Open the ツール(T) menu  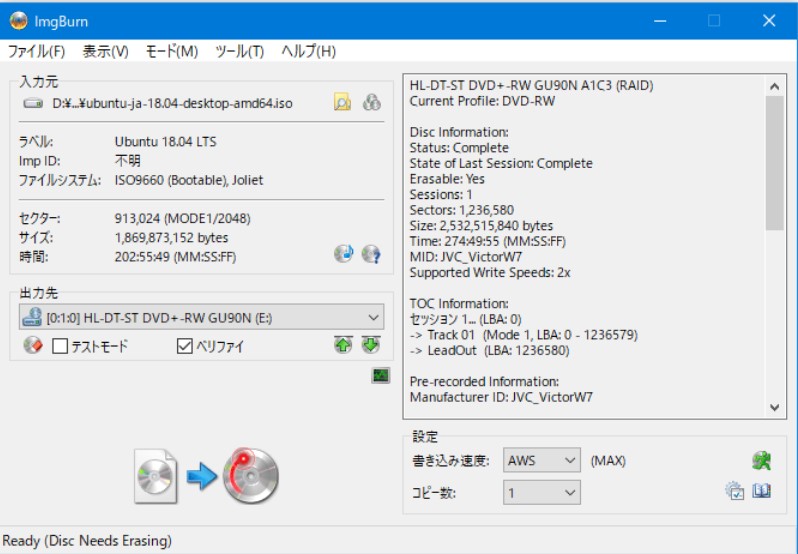tap(239, 51)
